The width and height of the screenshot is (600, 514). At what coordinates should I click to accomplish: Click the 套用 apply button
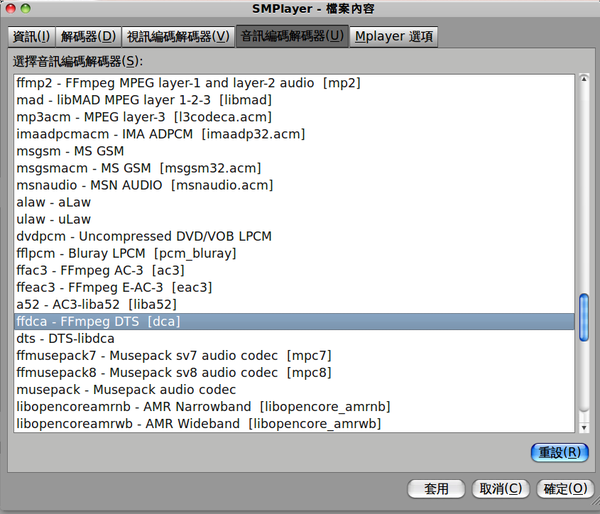coord(436,489)
